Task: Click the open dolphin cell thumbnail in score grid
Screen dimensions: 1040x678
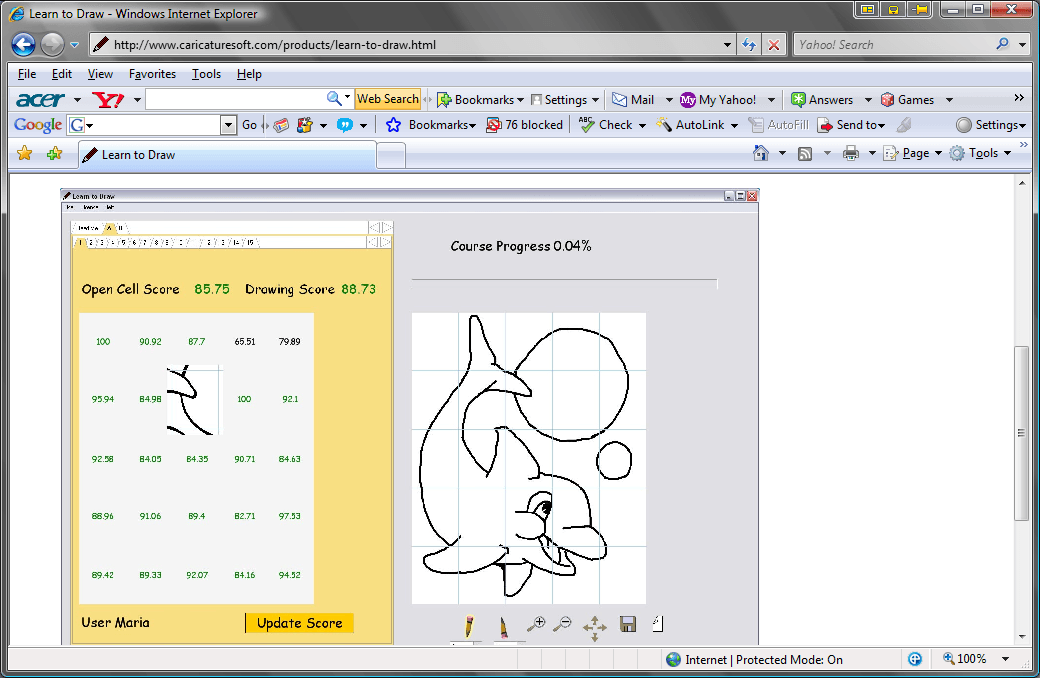Action: tap(194, 400)
